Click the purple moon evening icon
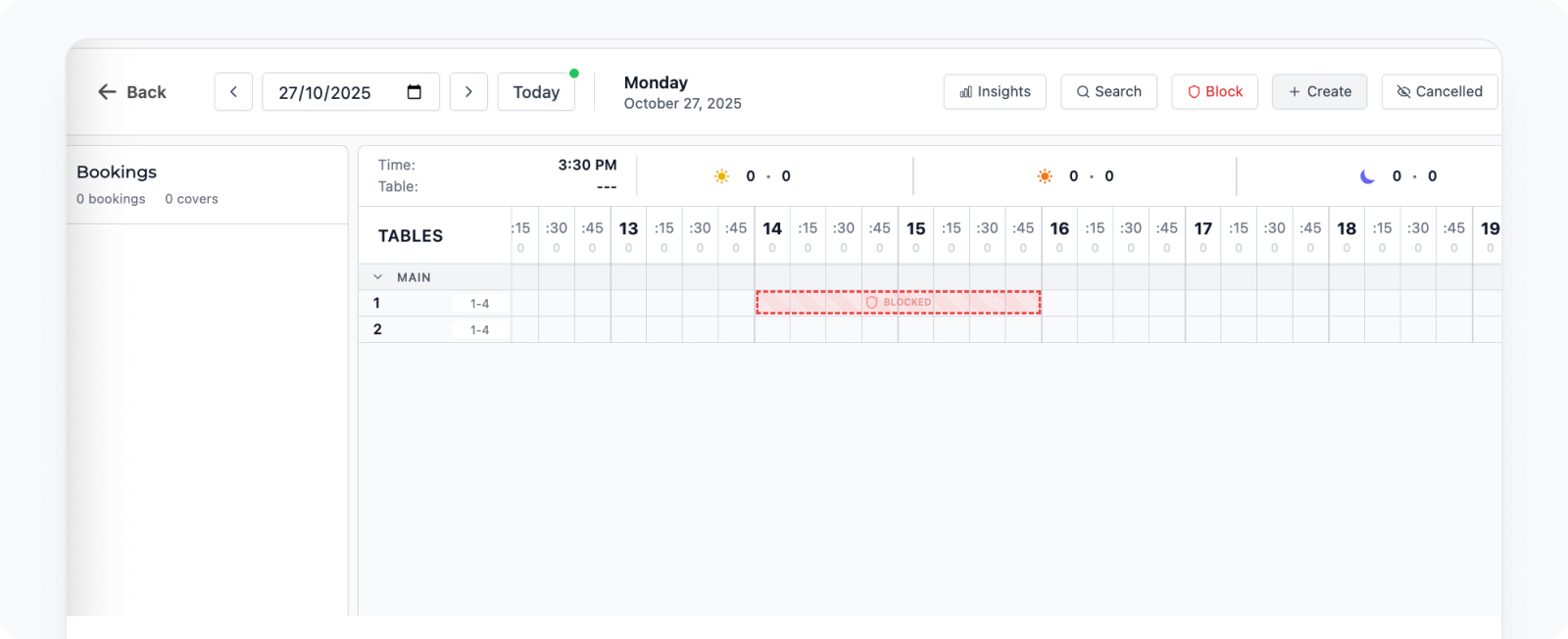This screenshot has height=639, width=1568. 1367,176
